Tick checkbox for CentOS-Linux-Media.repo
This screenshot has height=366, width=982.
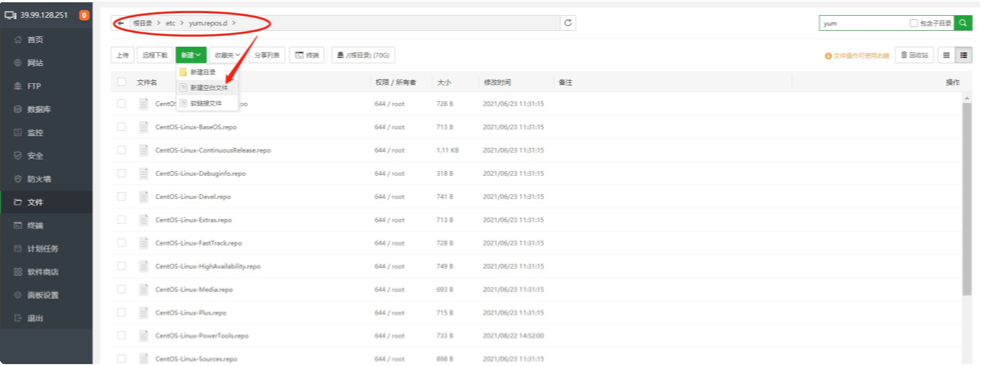coord(121,289)
